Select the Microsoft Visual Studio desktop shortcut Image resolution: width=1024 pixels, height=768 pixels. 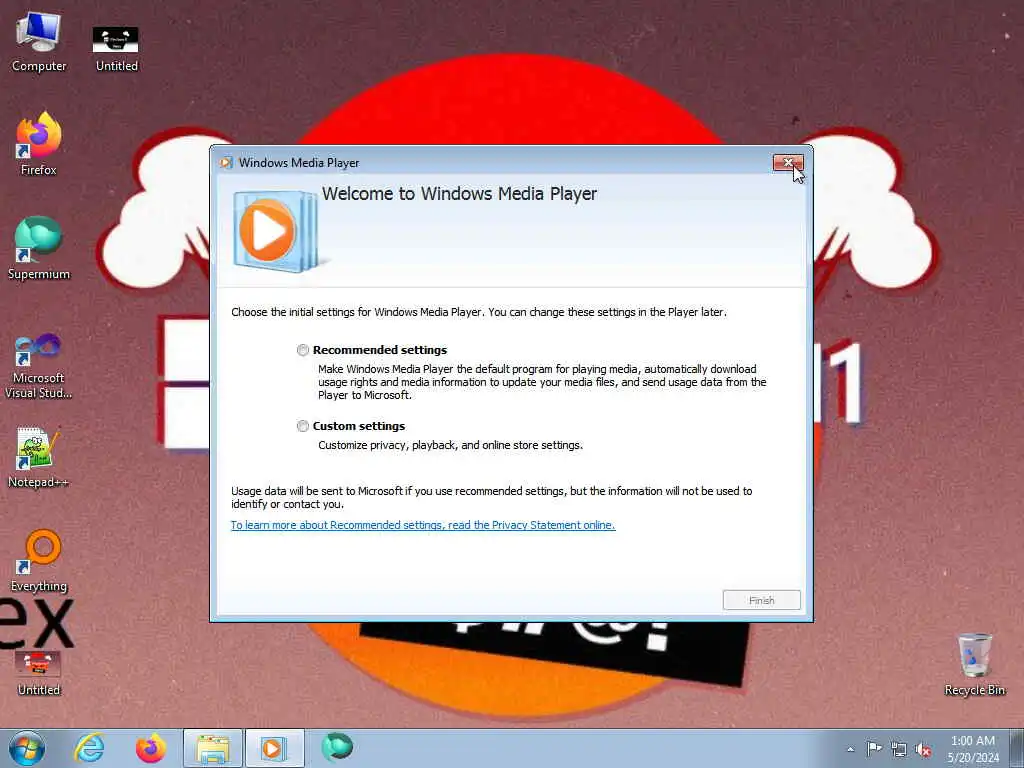point(39,366)
